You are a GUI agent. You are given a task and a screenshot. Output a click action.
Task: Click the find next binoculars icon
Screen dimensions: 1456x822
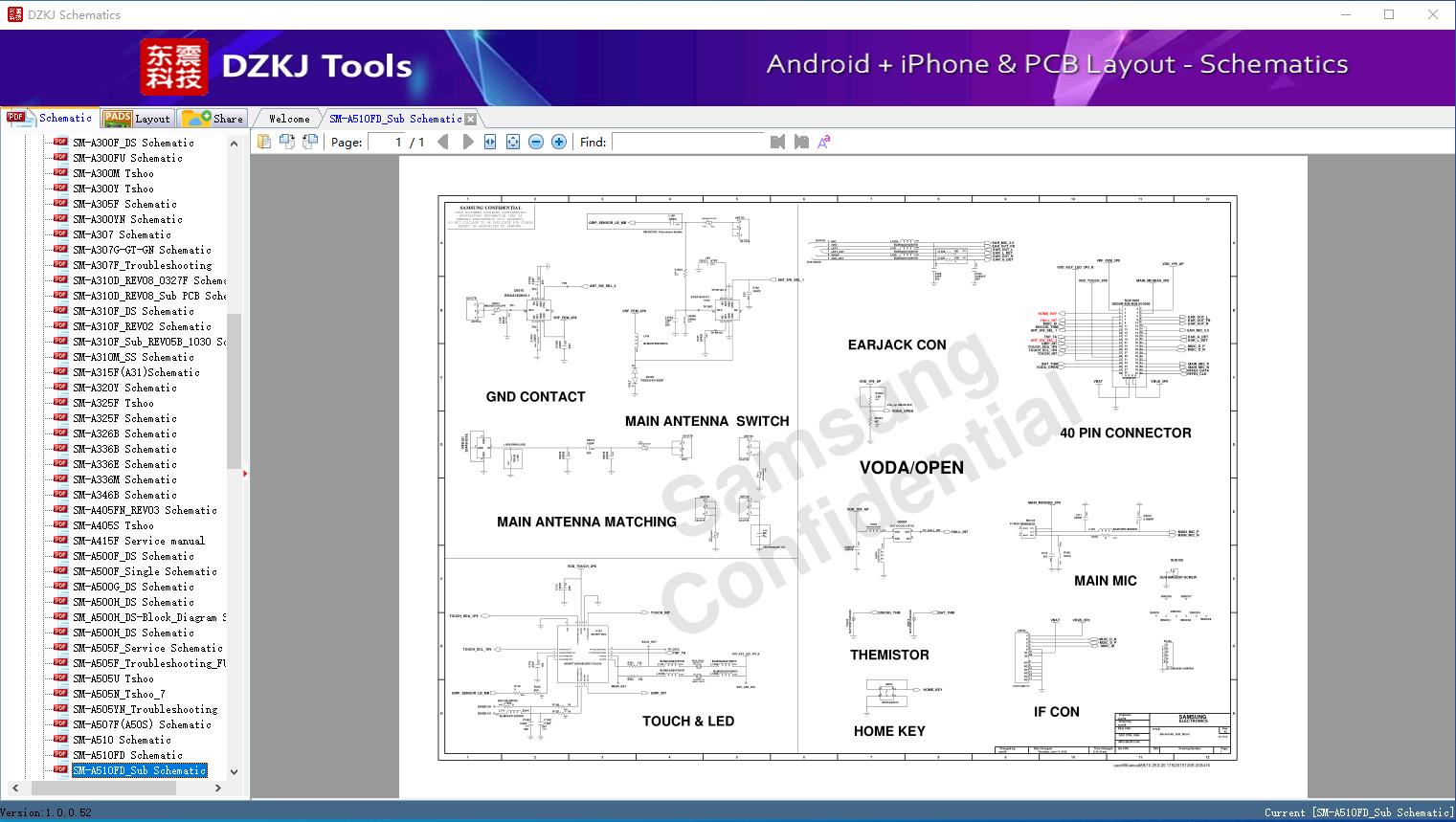pyautogui.click(x=801, y=142)
